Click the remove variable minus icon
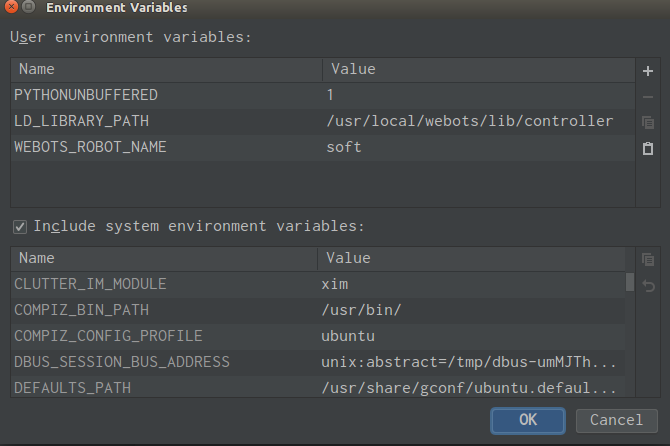670x446 pixels. (647, 97)
